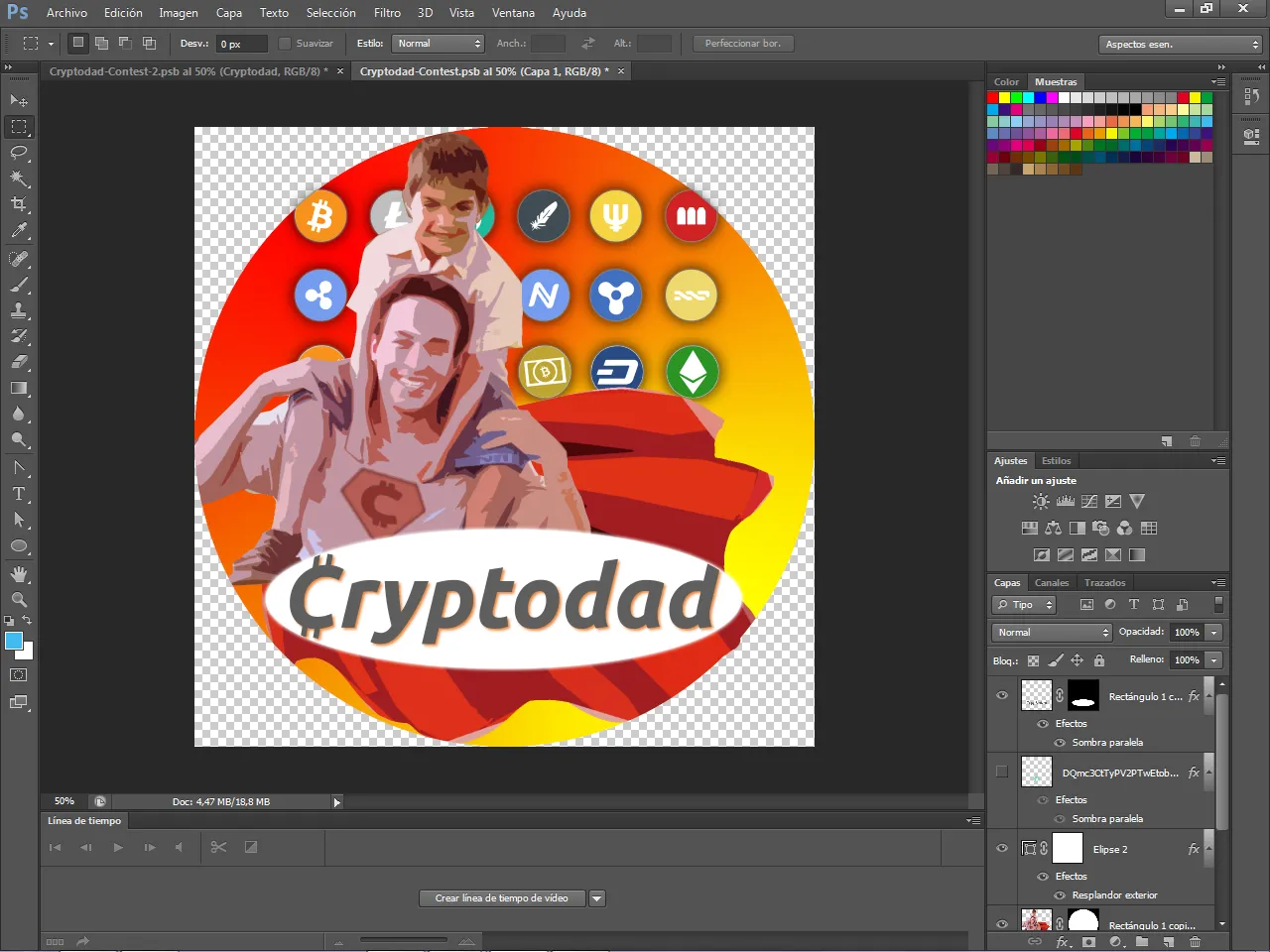
Task: Click the add layer style fx icon
Action: (1063, 942)
